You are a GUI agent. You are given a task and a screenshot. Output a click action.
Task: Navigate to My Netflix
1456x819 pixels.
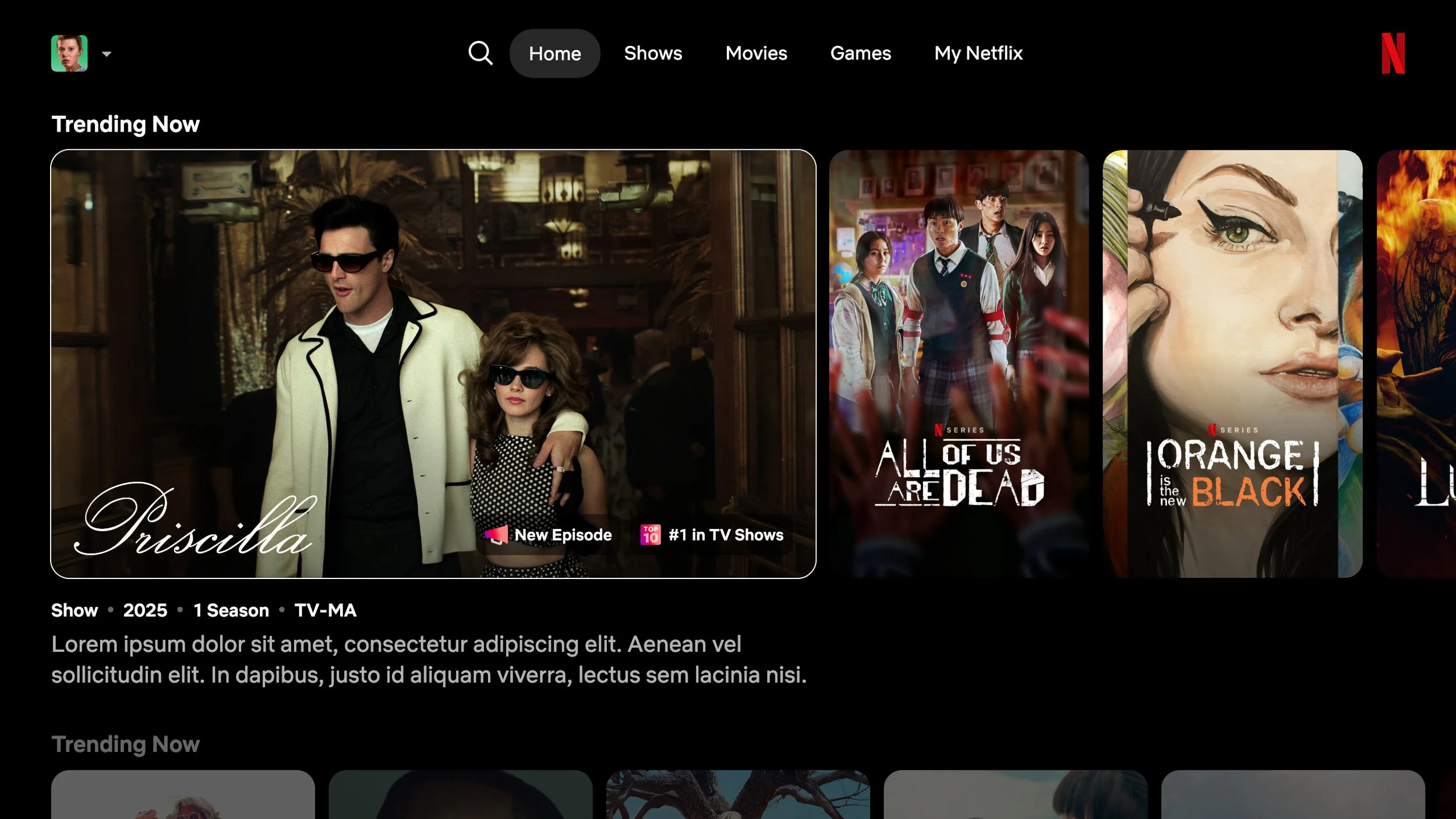[978, 53]
